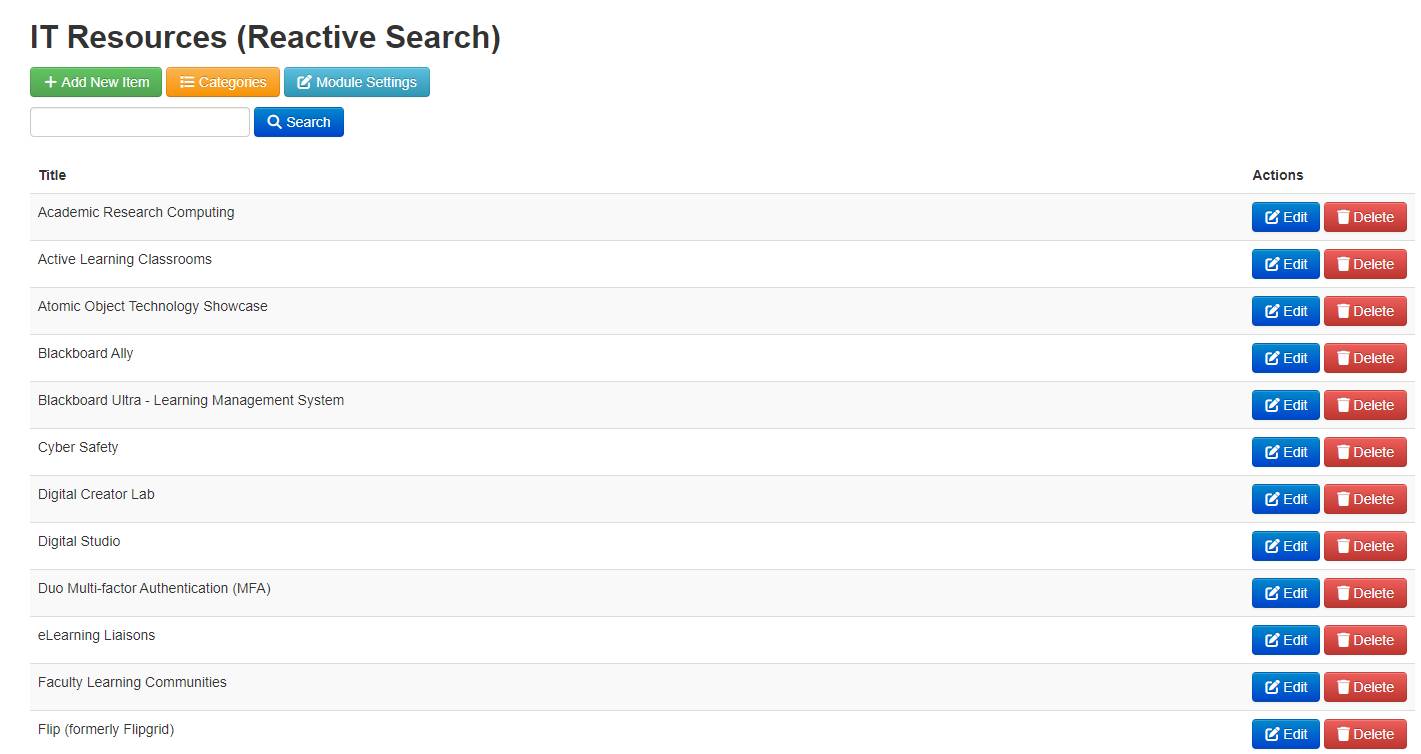The width and height of the screenshot is (1421, 754).
Task: Click the edit pencil icon for Flip (formerly Flipgrid)
Action: coord(1272,733)
